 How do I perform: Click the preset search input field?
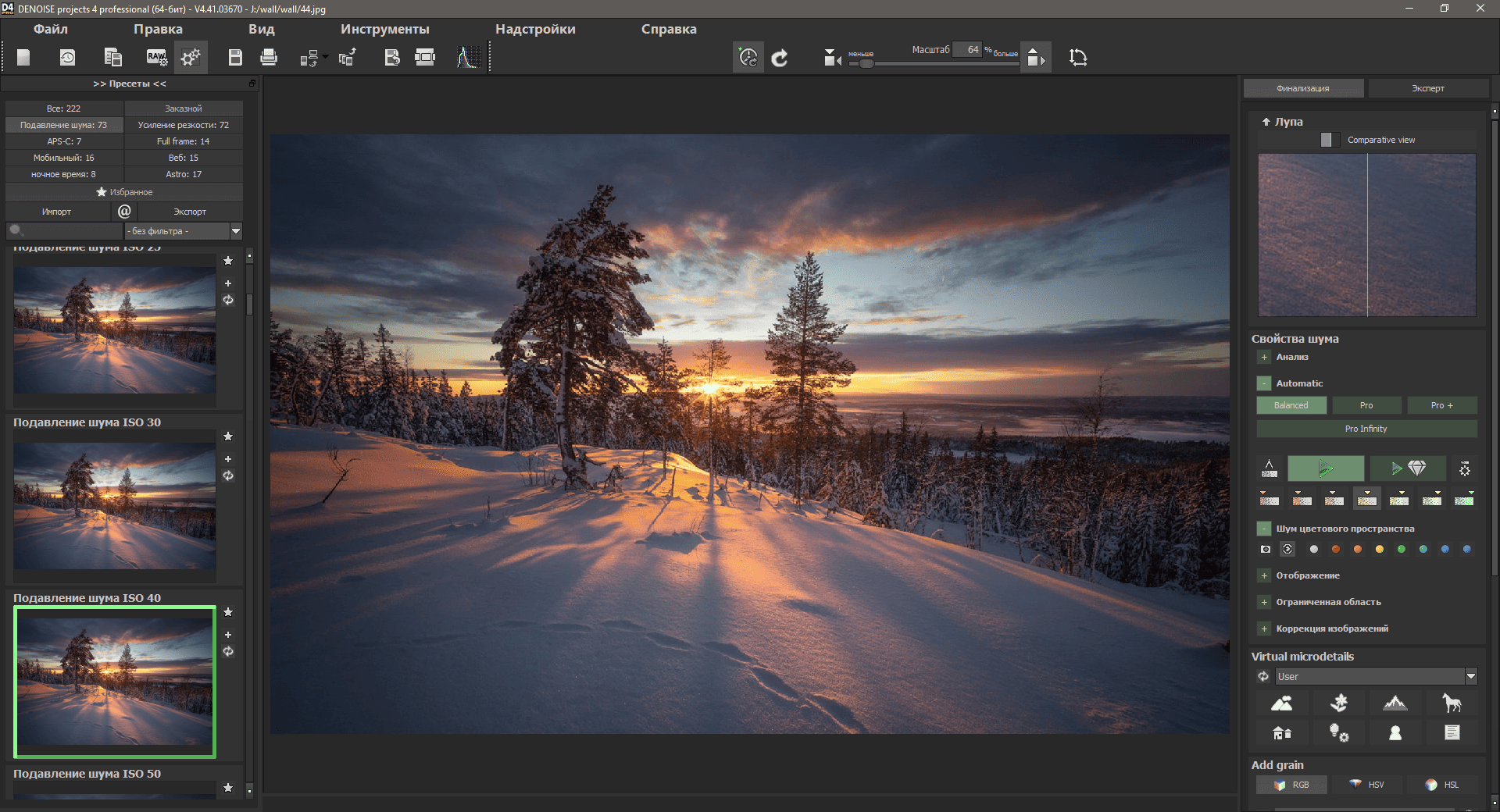(x=64, y=231)
